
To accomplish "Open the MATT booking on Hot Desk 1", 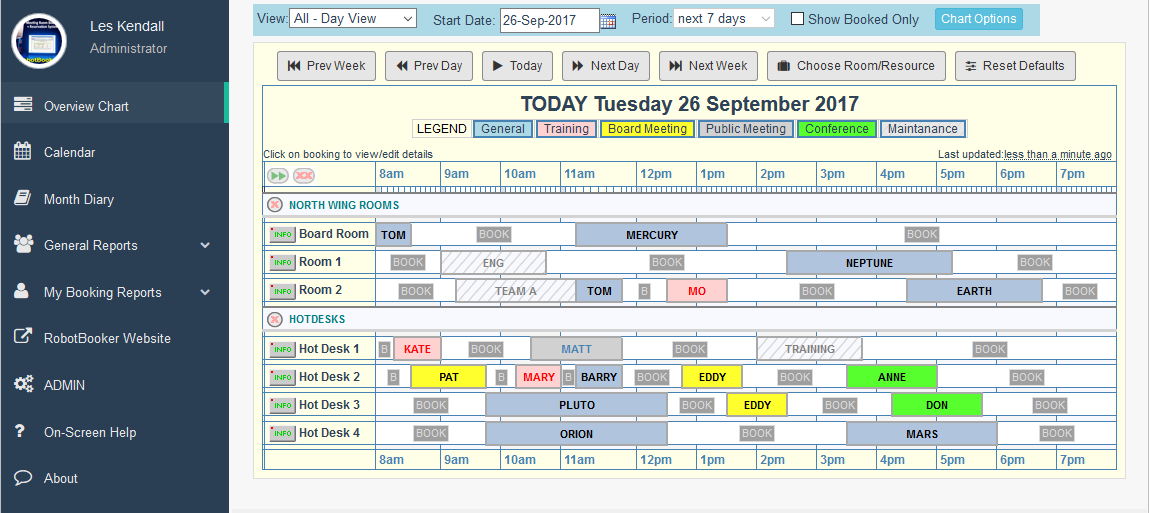I will (576, 350).
